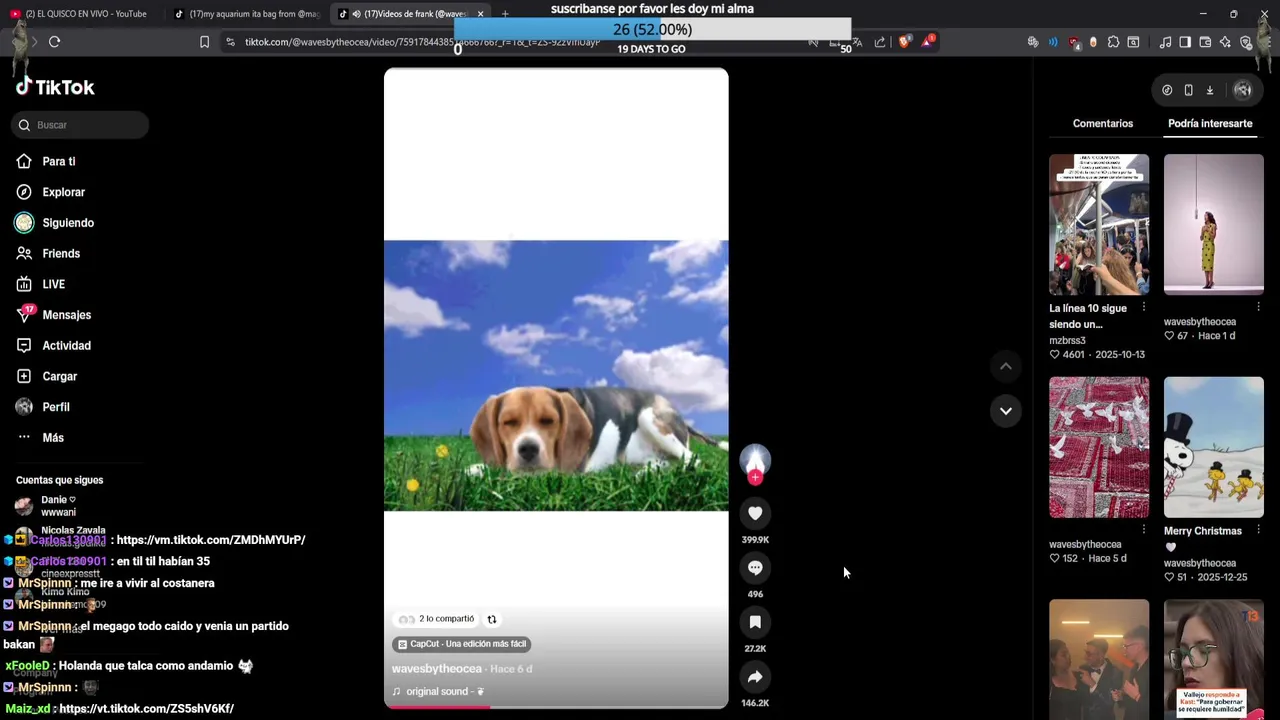Follow creator via avatar plus button
This screenshot has width=1280, height=720.
pyautogui.click(x=755, y=478)
